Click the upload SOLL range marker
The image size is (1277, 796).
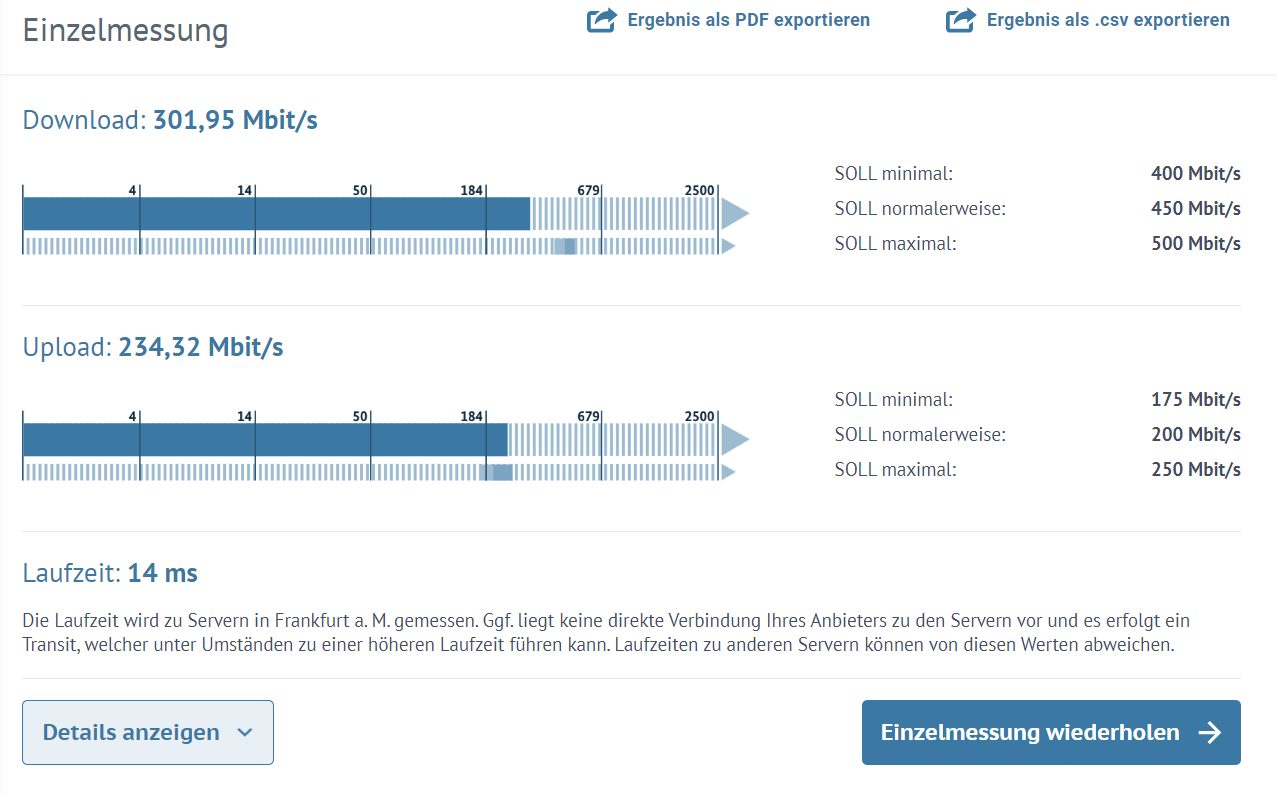point(496,472)
